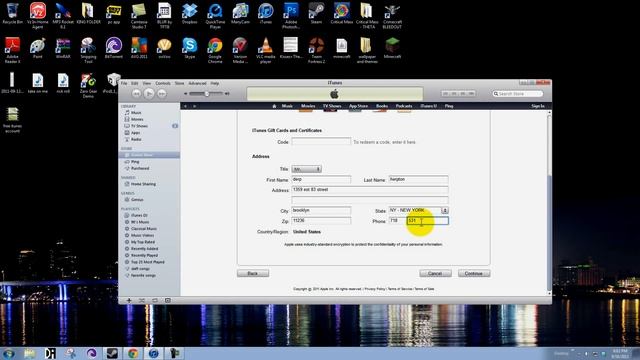This screenshot has width=640, height=360.
Task: Select Radio in the Library sidebar
Action: [136, 139]
